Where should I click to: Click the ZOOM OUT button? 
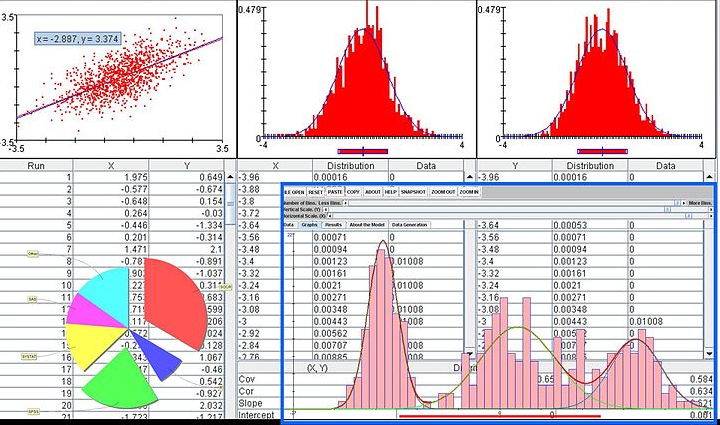[443, 192]
